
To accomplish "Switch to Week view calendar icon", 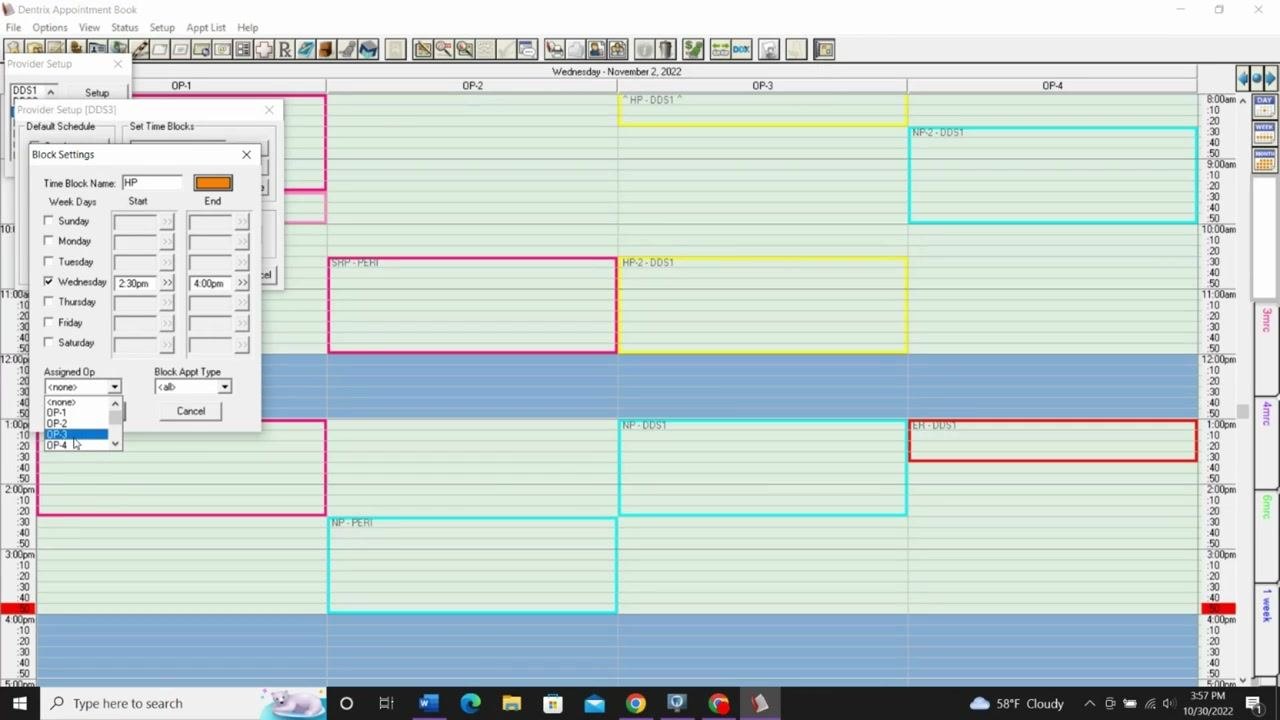I will 1264,132.
